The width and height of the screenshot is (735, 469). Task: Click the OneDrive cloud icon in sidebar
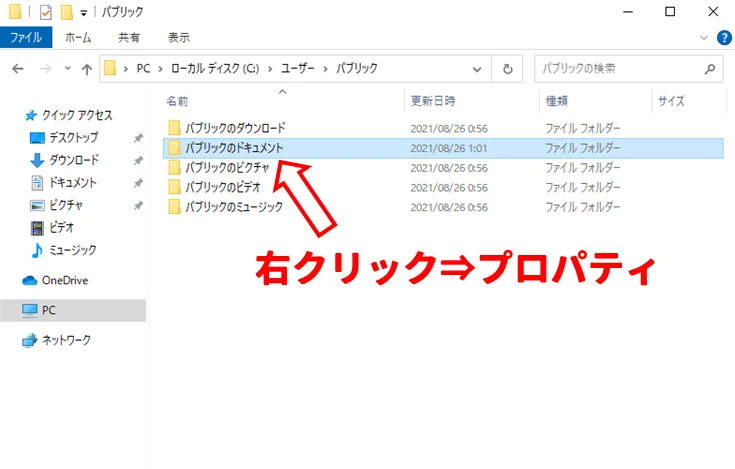point(30,280)
